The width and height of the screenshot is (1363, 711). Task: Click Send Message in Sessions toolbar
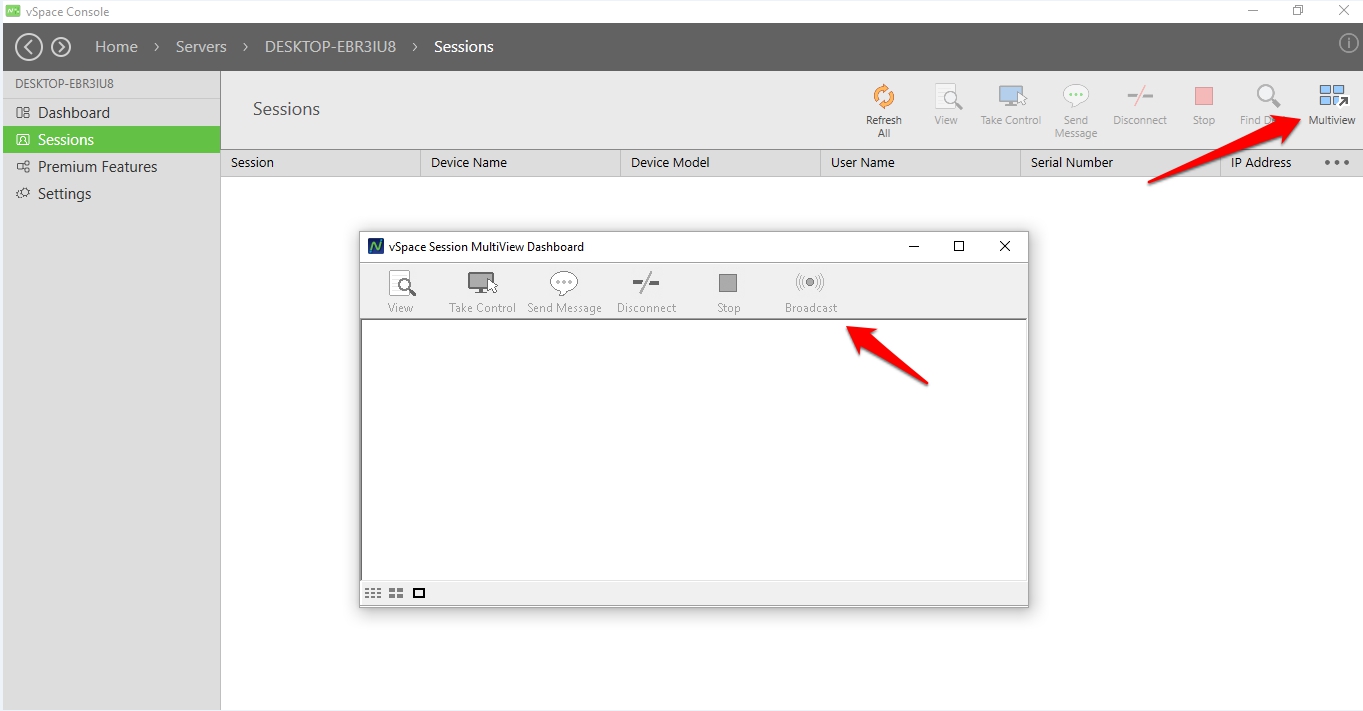pyautogui.click(x=1076, y=110)
